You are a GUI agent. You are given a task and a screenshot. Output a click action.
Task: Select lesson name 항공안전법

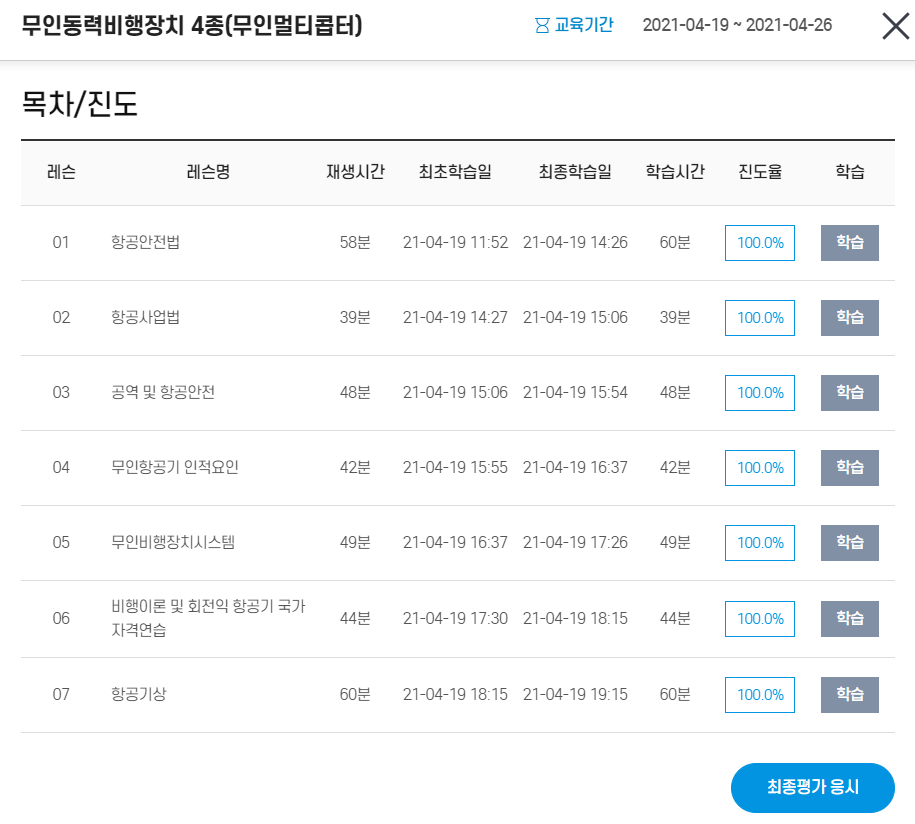145,242
